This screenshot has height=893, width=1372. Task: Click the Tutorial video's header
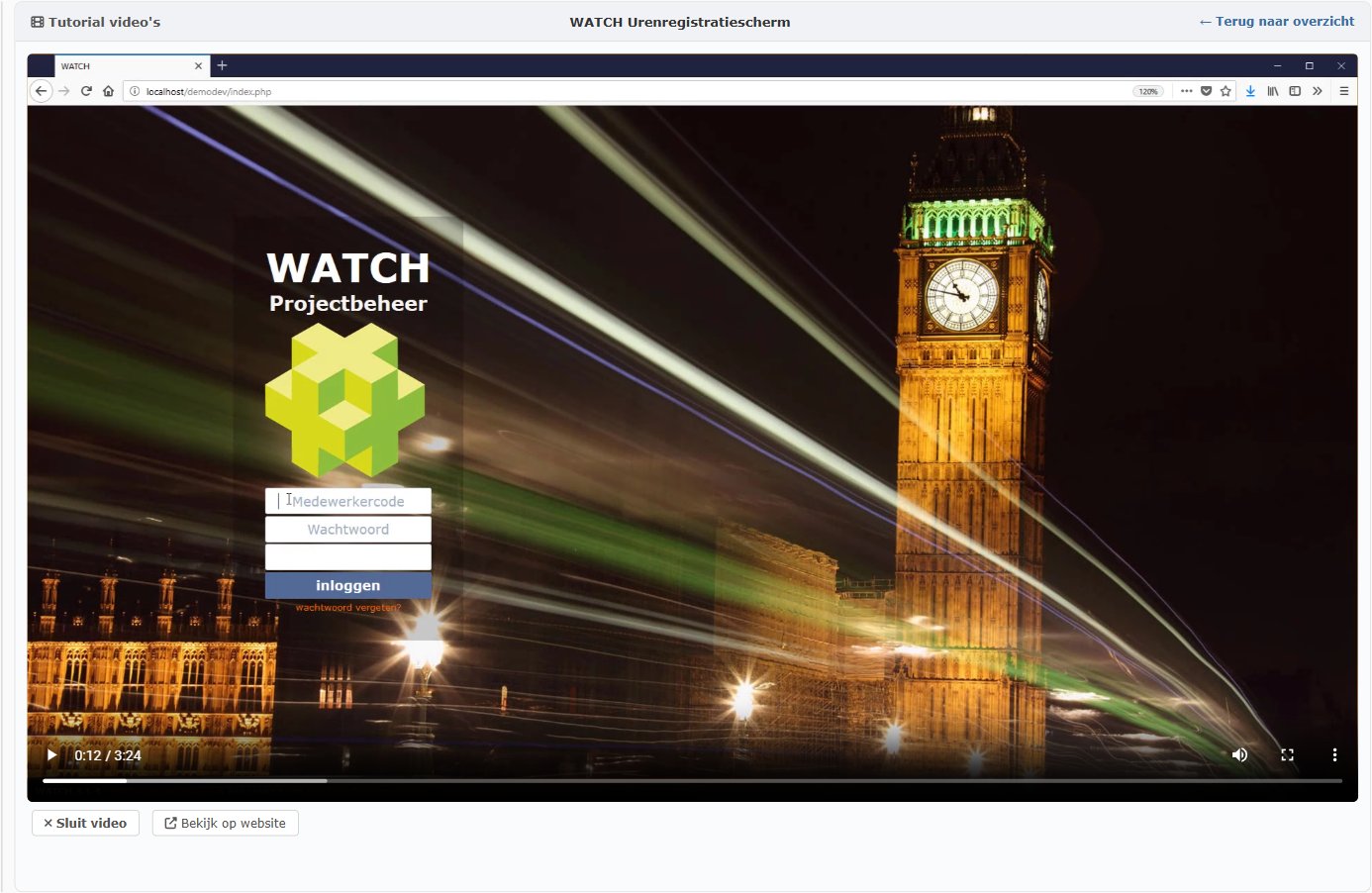95,22
